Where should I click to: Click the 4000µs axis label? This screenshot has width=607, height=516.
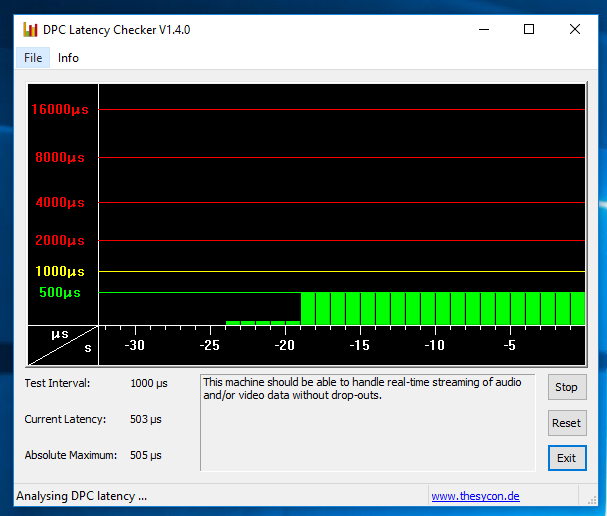coord(60,202)
